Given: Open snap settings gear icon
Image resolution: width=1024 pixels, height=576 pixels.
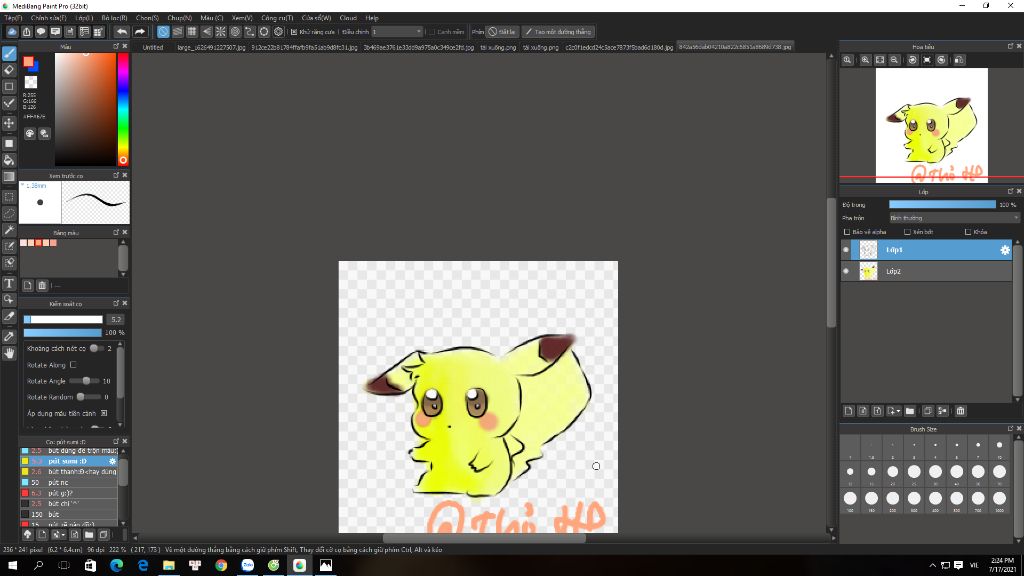Looking at the screenshot, I should click(x=278, y=31).
